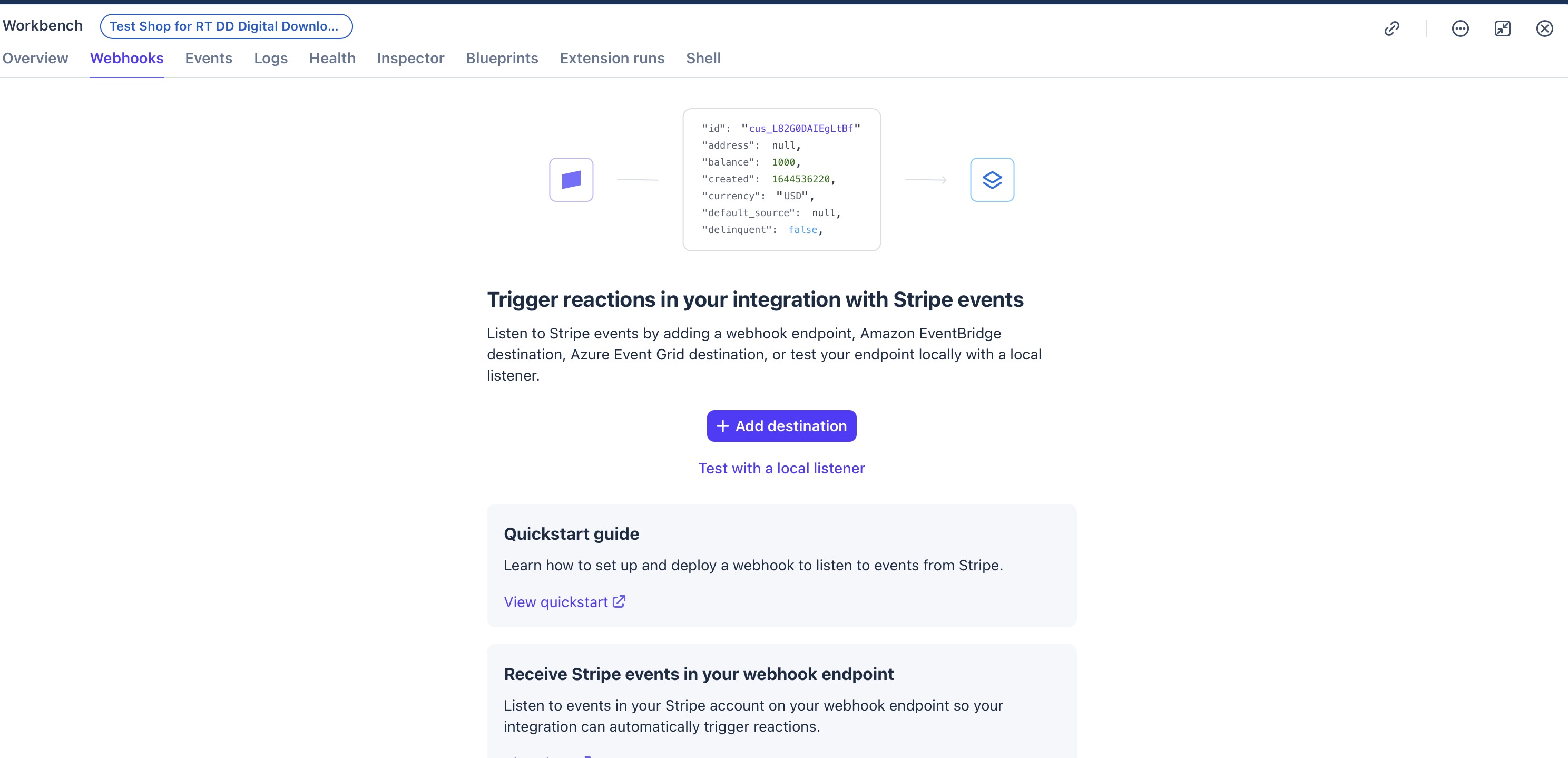Viewport: 1568px width, 758px height.
Task: Click the customer id cus_L82G0DAIEgLtBf value
Action: (x=801, y=129)
